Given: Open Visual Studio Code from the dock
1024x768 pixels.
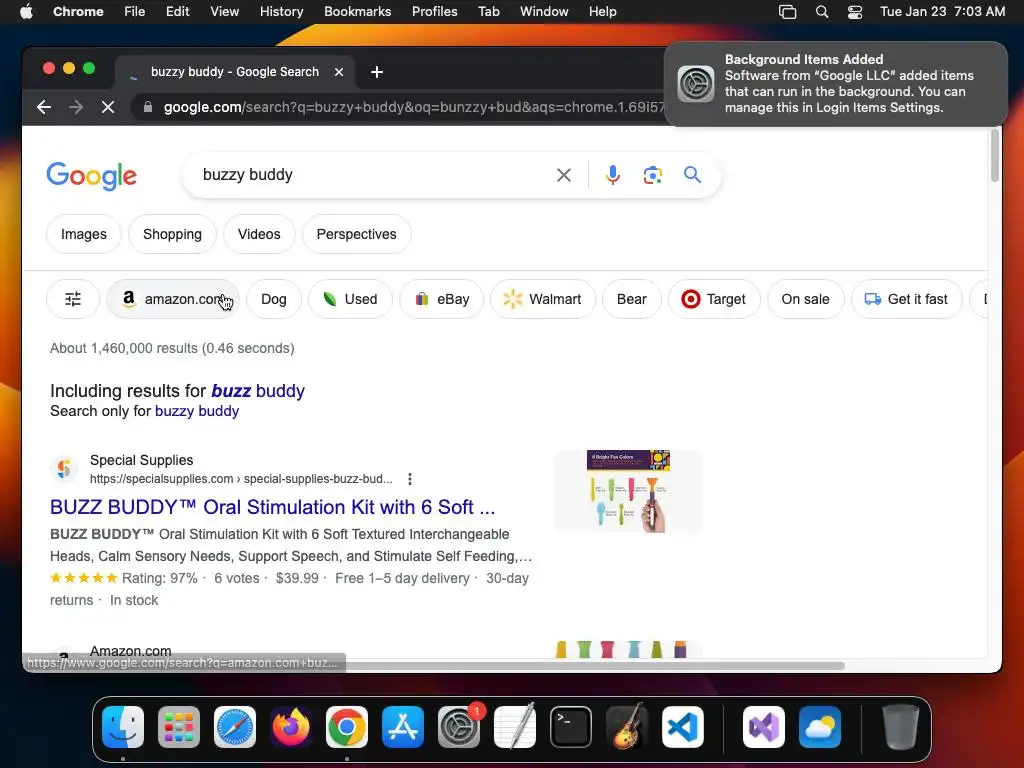Looking at the screenshot, I should point(683,727).
